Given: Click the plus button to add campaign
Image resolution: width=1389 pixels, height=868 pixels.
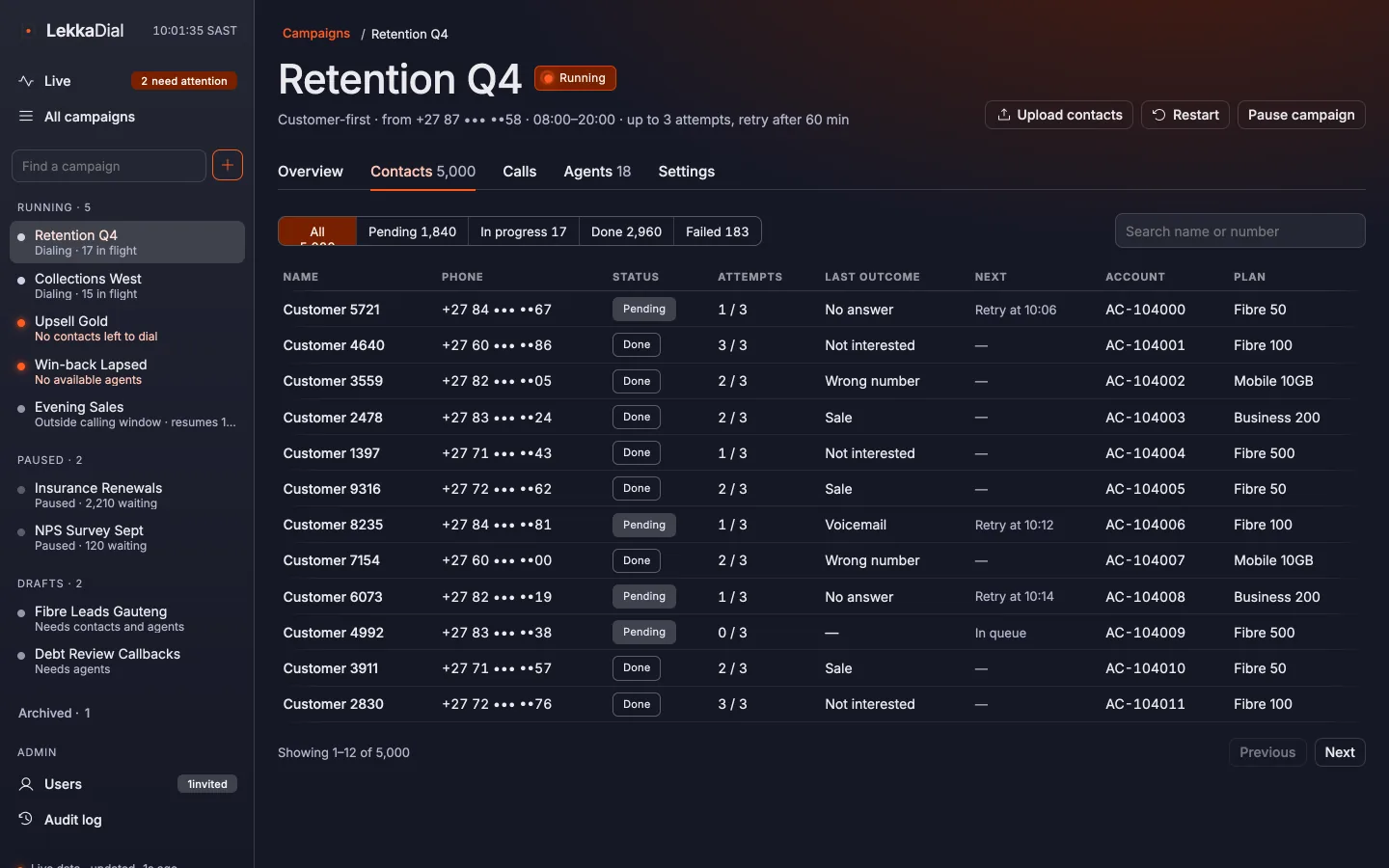Looking at the screenshot, I should click(228, 165).
